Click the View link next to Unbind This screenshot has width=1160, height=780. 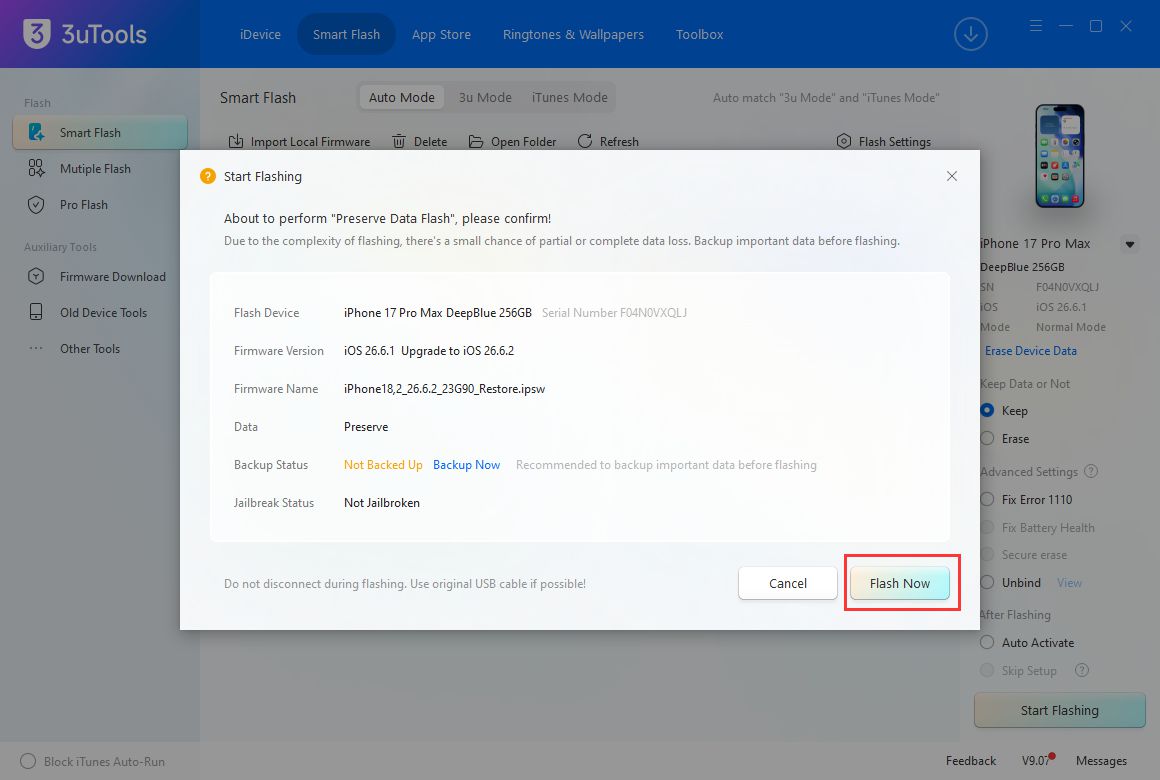tap(1069, 582)
